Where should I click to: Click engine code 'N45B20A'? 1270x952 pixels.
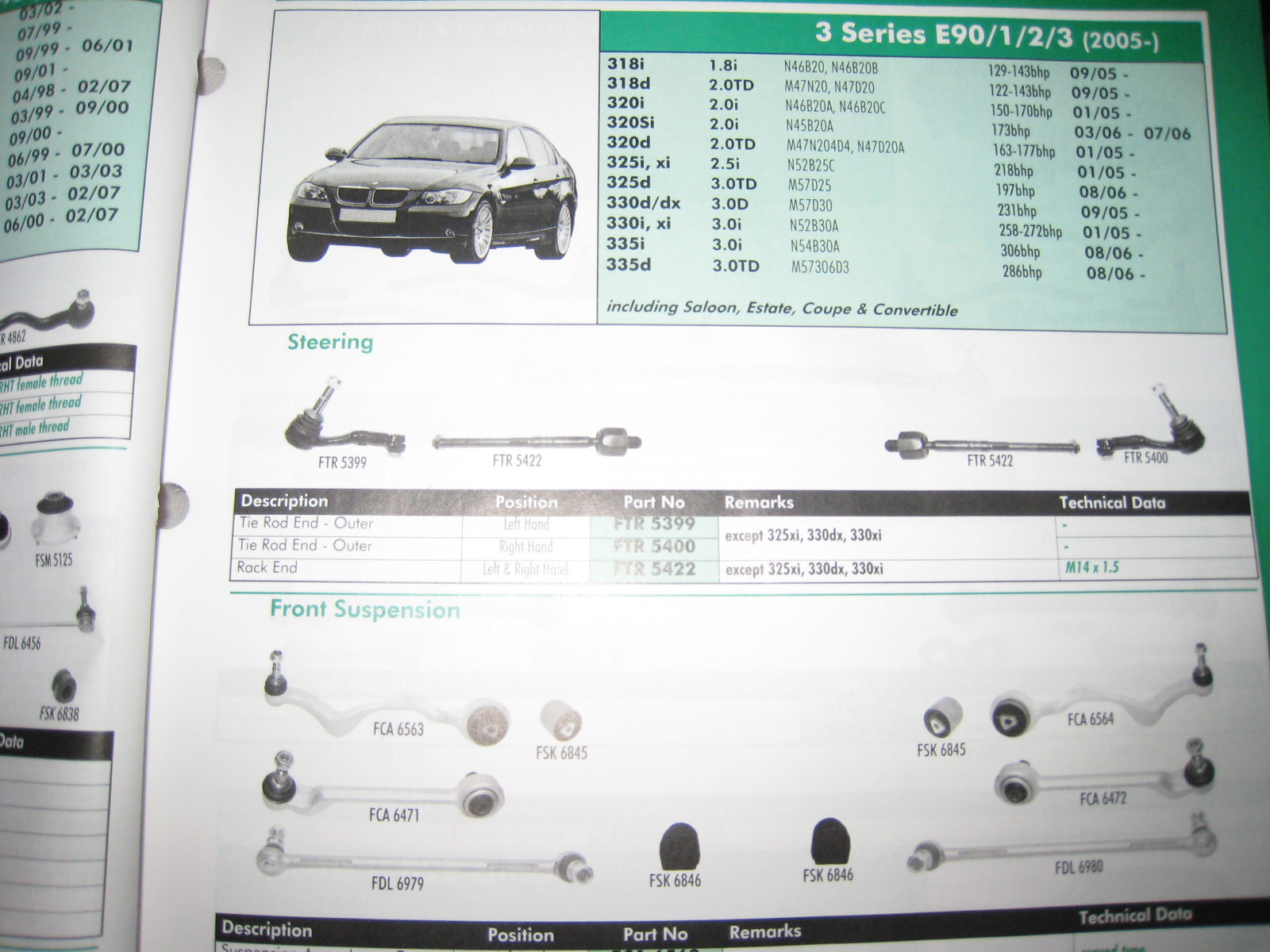click(810, 125)
